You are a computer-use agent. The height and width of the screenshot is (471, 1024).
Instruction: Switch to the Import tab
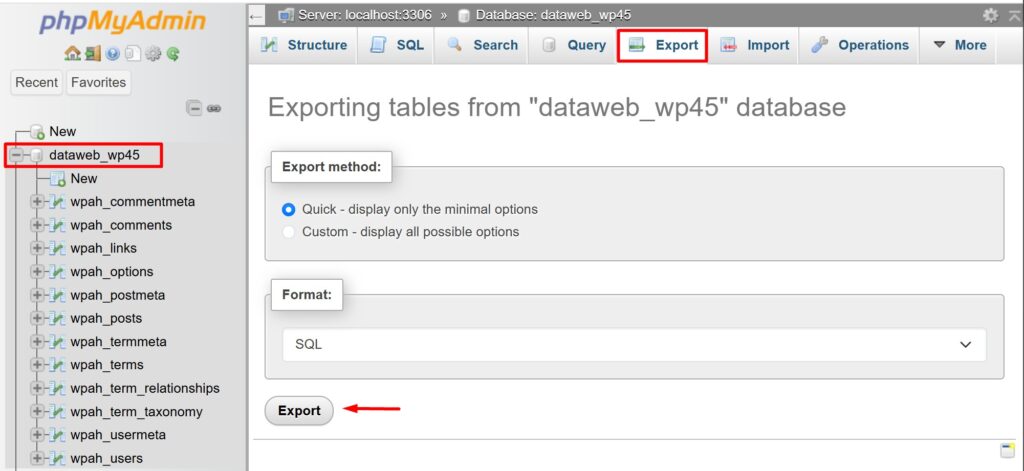754,45
